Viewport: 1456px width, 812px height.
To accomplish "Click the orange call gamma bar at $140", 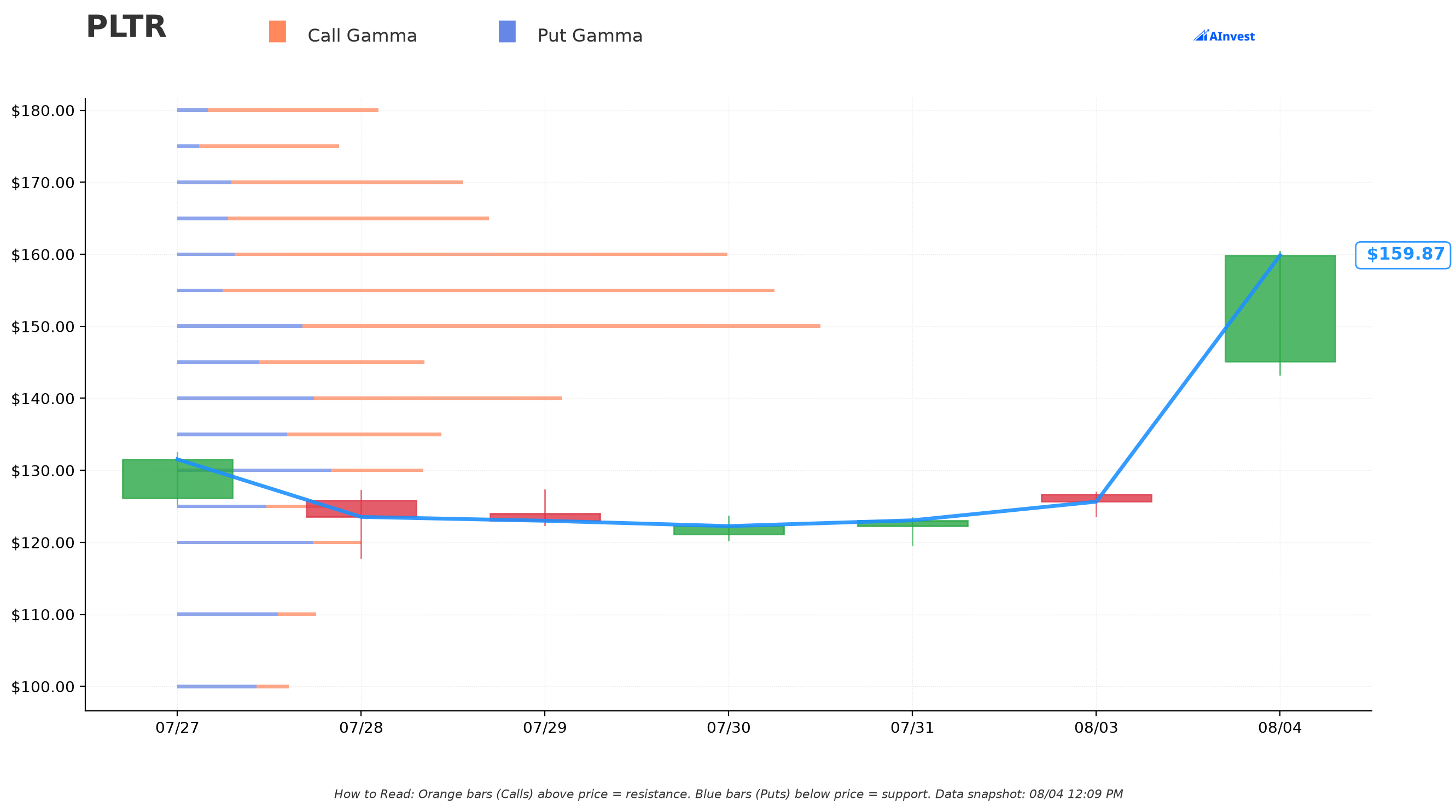I will click(438, 399).
